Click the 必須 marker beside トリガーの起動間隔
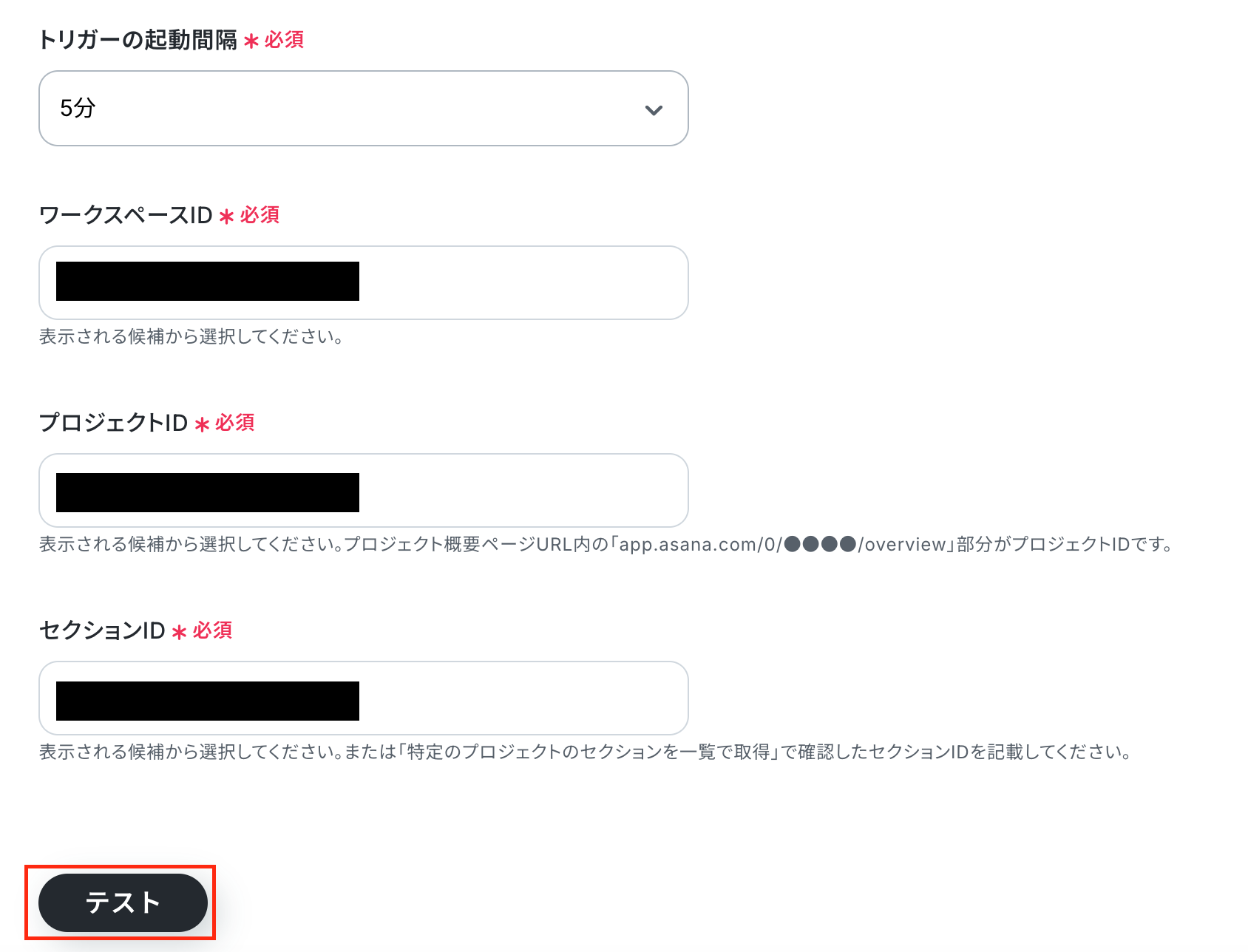Viewport: 1248px width, 952px height. (x=284, y=40)
